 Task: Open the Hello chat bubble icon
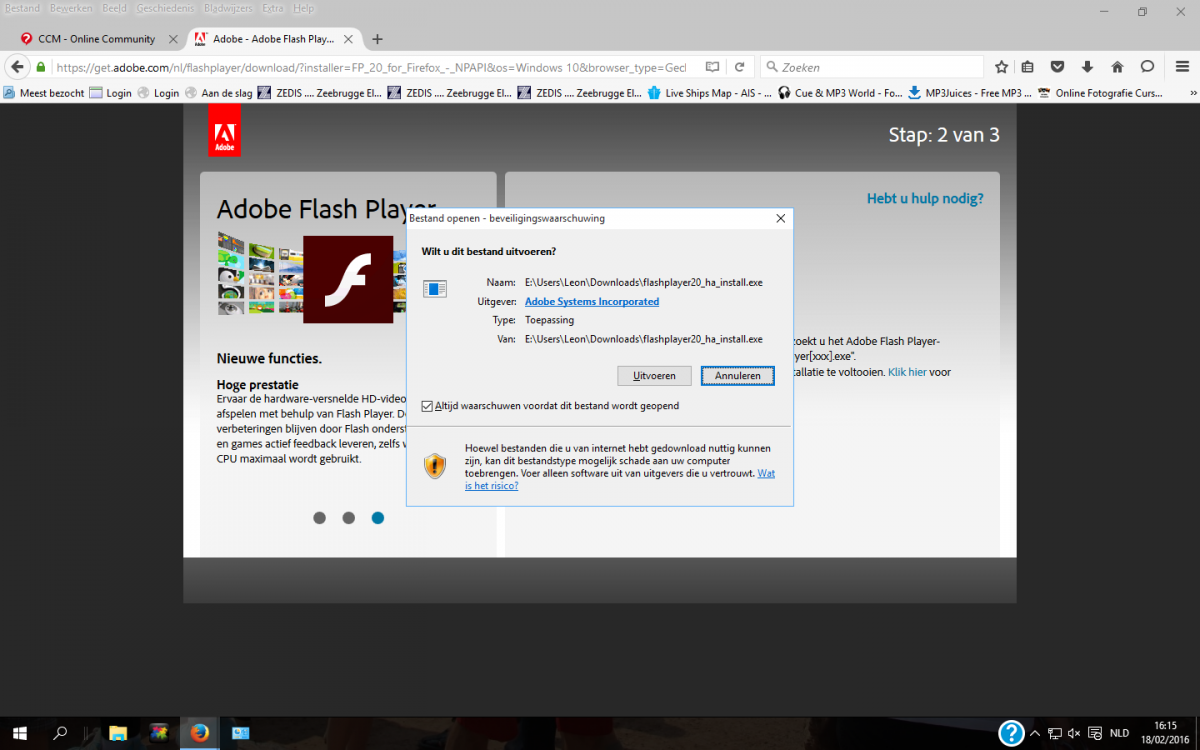coord(1147,67)
